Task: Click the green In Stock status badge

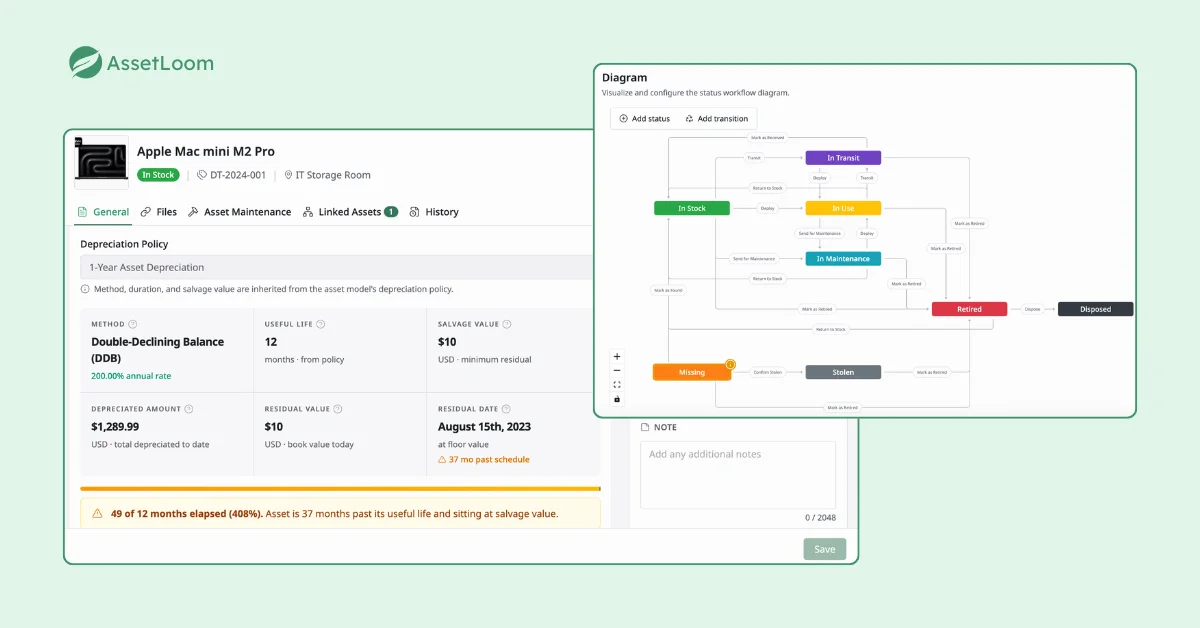Action: pyautogui.click(x=158, y=175)
